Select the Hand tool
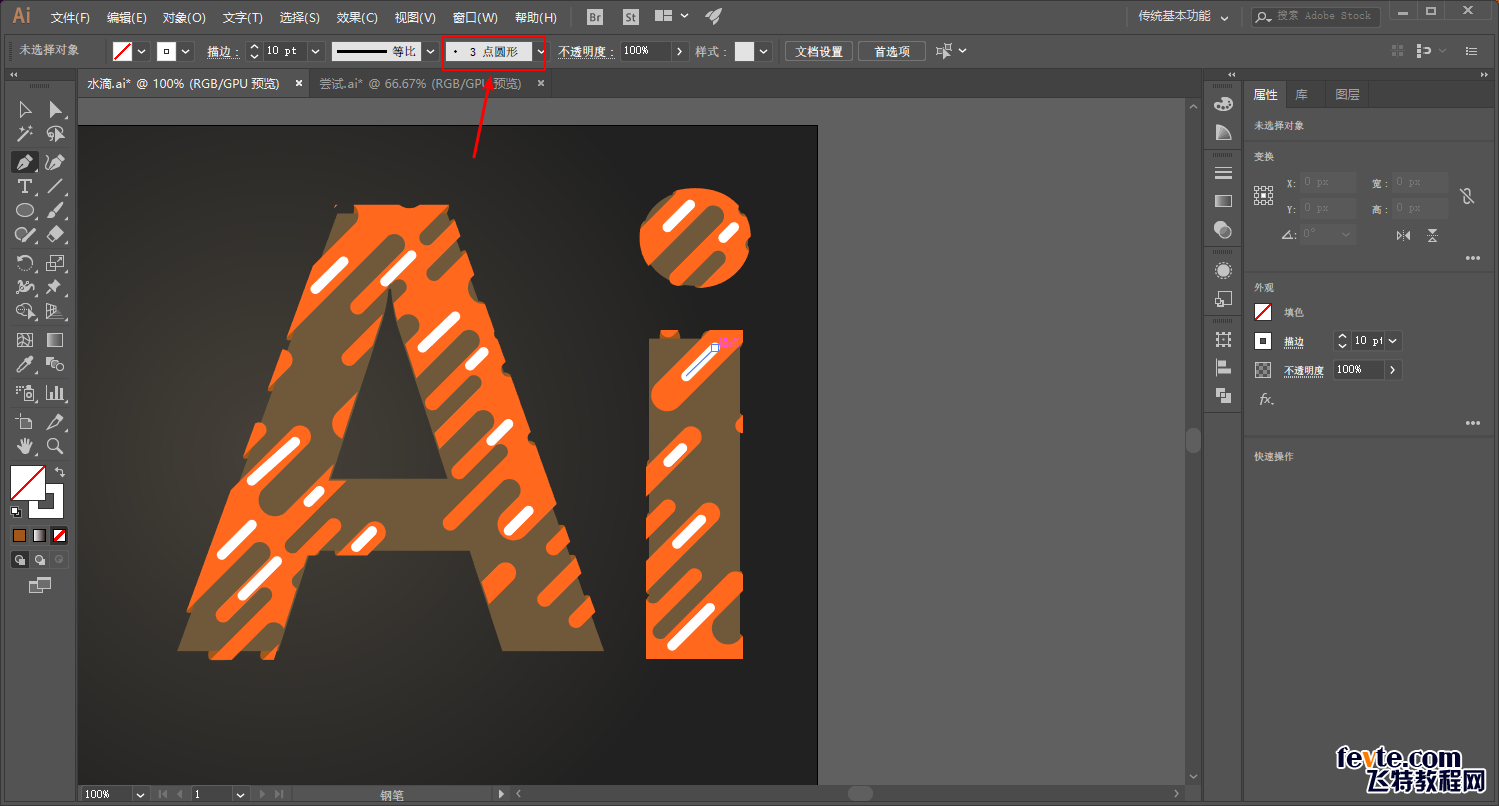The image size is (1499, 806). [25, 446]
